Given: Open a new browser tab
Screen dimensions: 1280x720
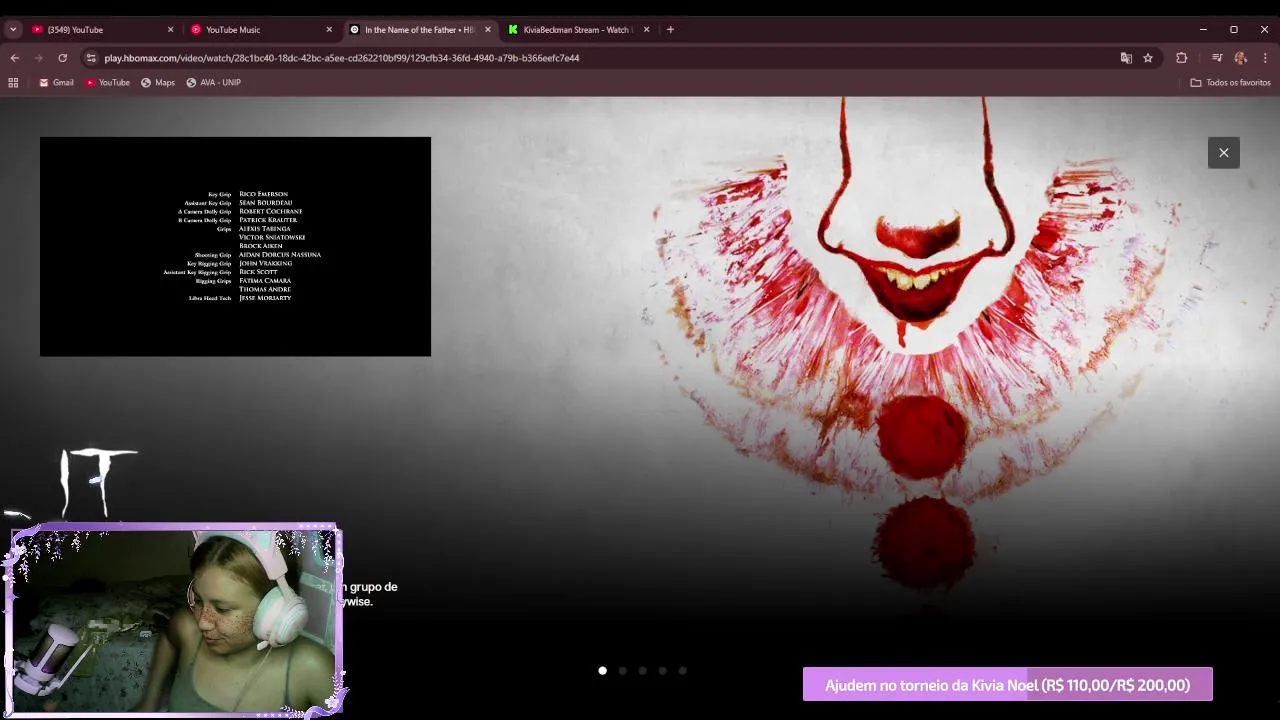Looking at the screenshot, I should [x=670, y=29].
